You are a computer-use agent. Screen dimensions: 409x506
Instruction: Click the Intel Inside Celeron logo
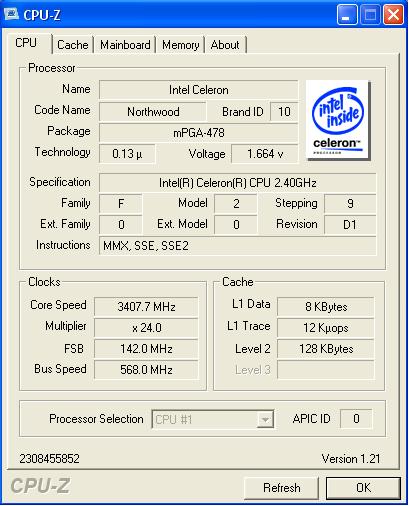(x=337, y=120)
